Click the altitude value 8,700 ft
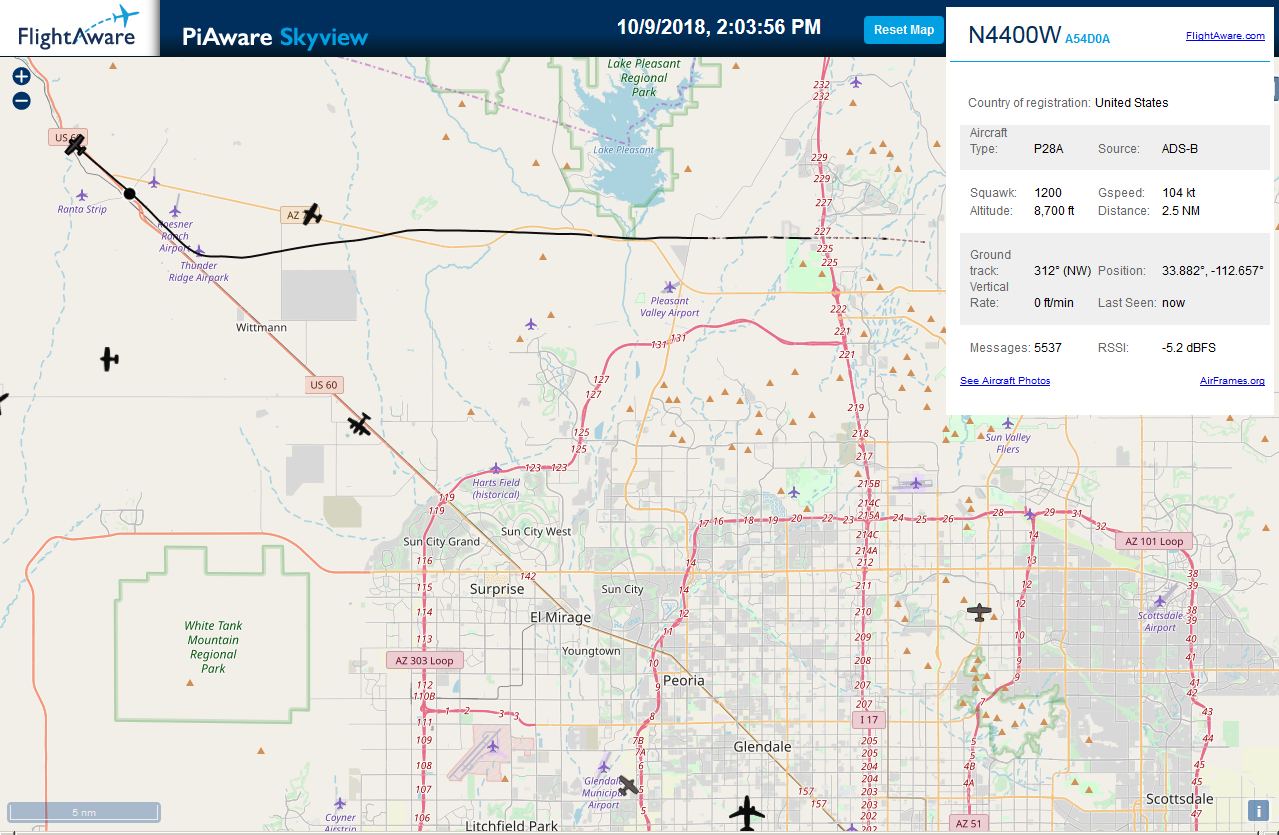 click(x=1054, y=211)
